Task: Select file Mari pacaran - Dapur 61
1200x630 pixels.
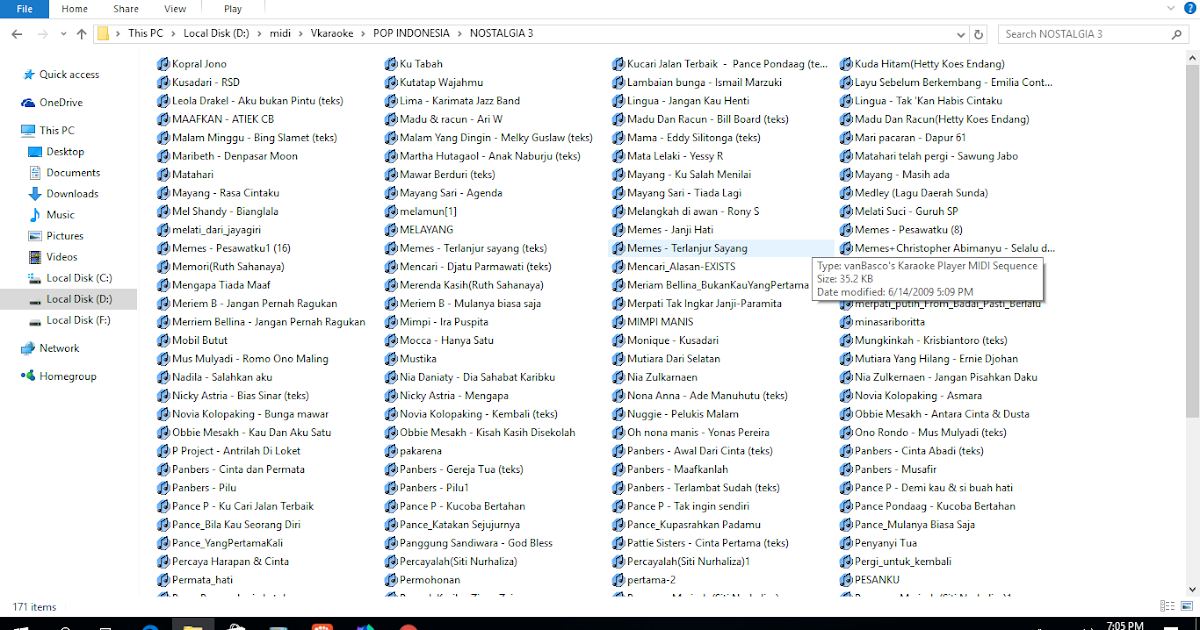Action: (x=910, y=137)
